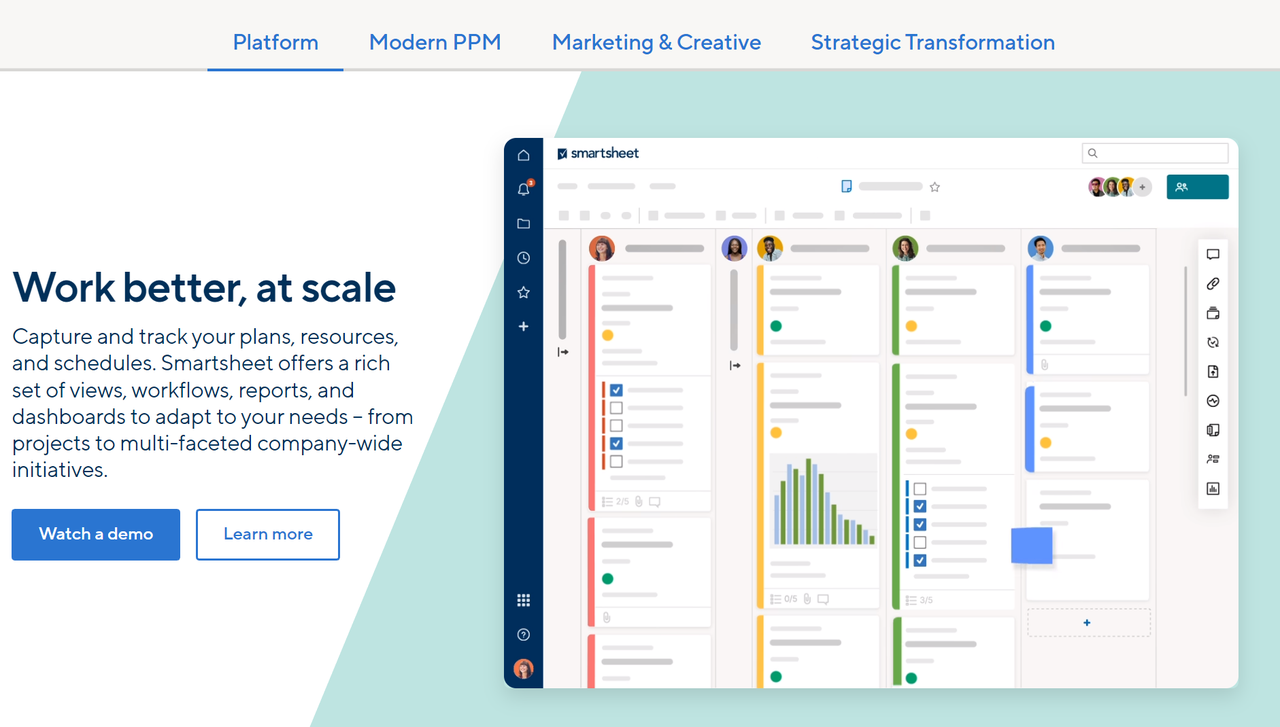Click the board's vertical scrollbar

point(1186,330)
